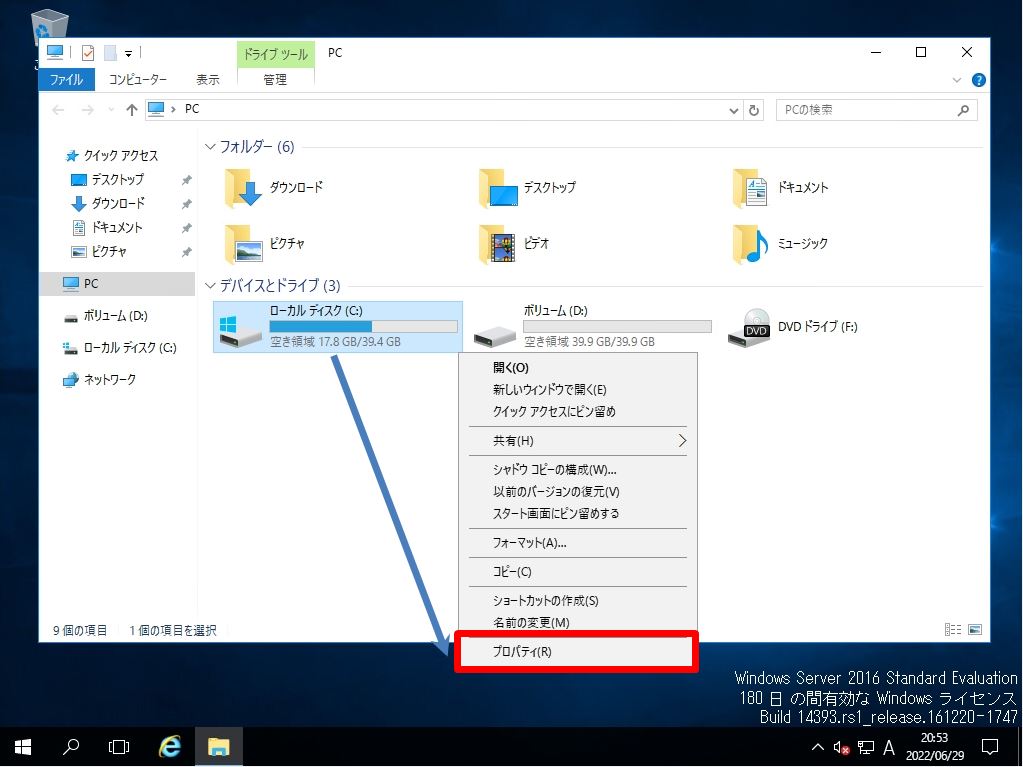Open taskbar search magnifier
Image resolution: width=1023 pixels, height=767 pixels.
click(x=70, y=747)
